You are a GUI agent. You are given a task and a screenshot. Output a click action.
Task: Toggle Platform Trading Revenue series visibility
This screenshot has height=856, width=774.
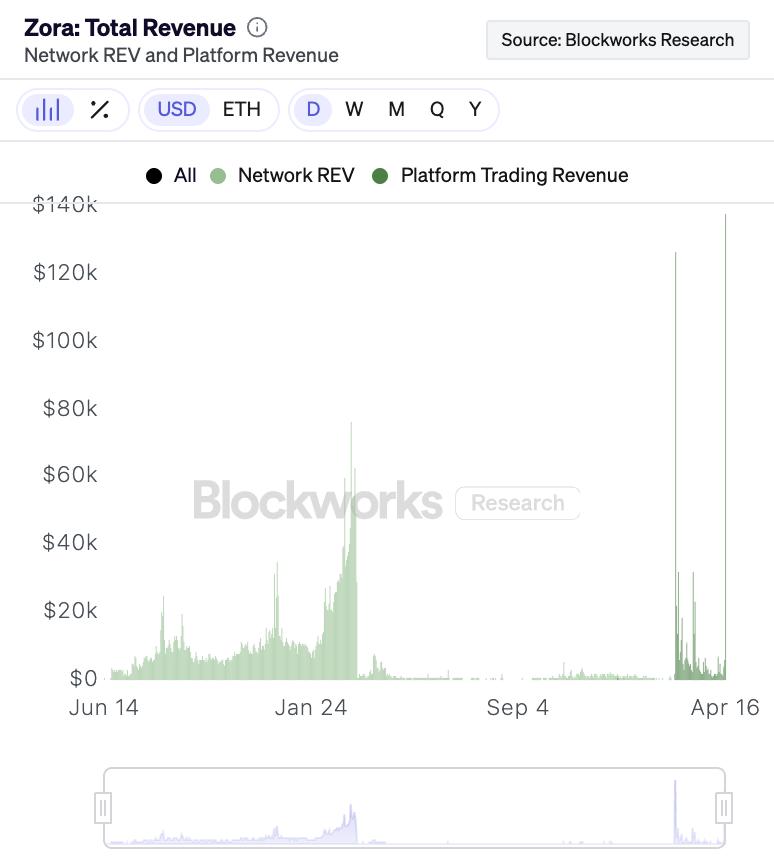pos(514,176)
